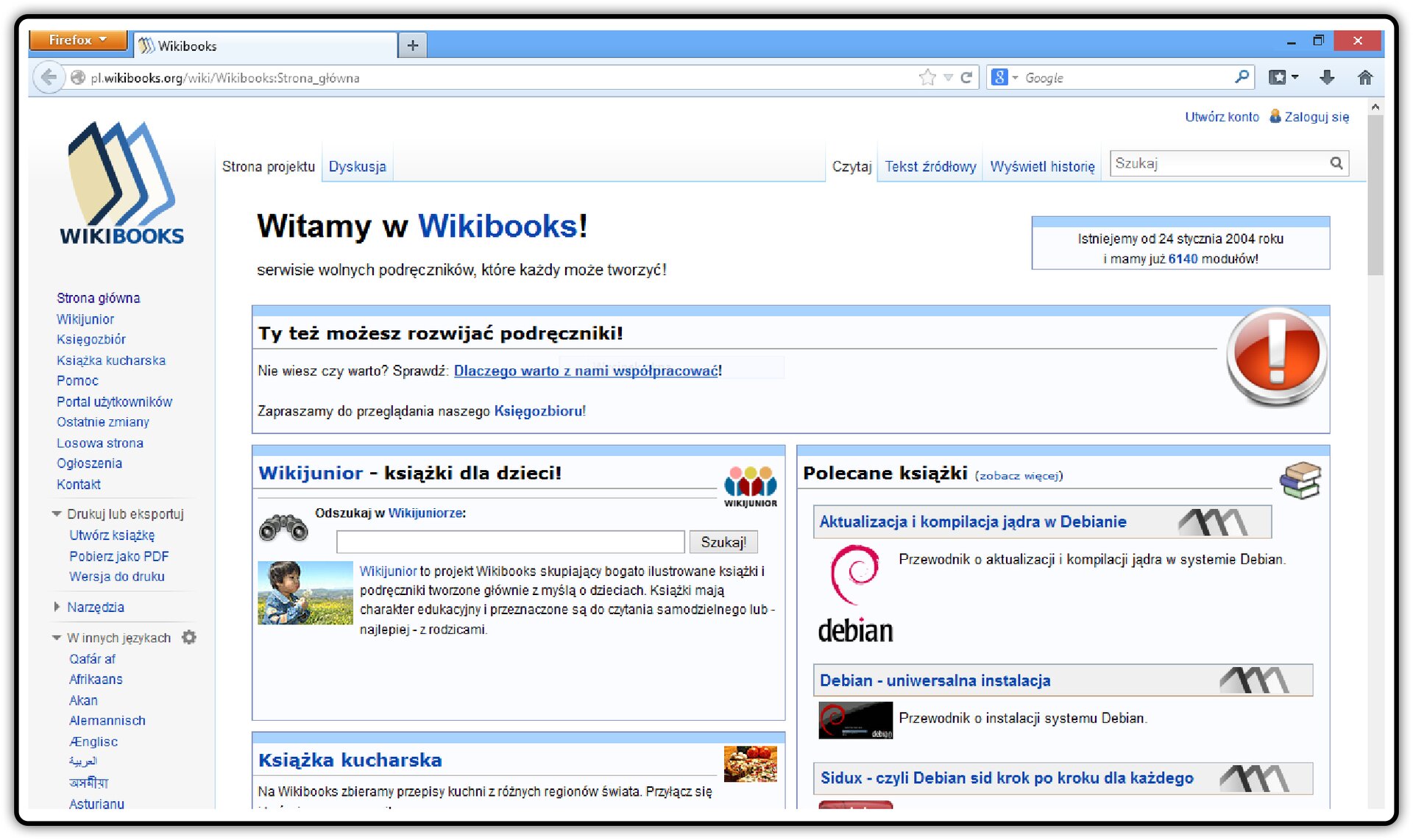Click the Wikijunior heading link
The height and width of the screenshot is (840, 1413).
[311, 473]
